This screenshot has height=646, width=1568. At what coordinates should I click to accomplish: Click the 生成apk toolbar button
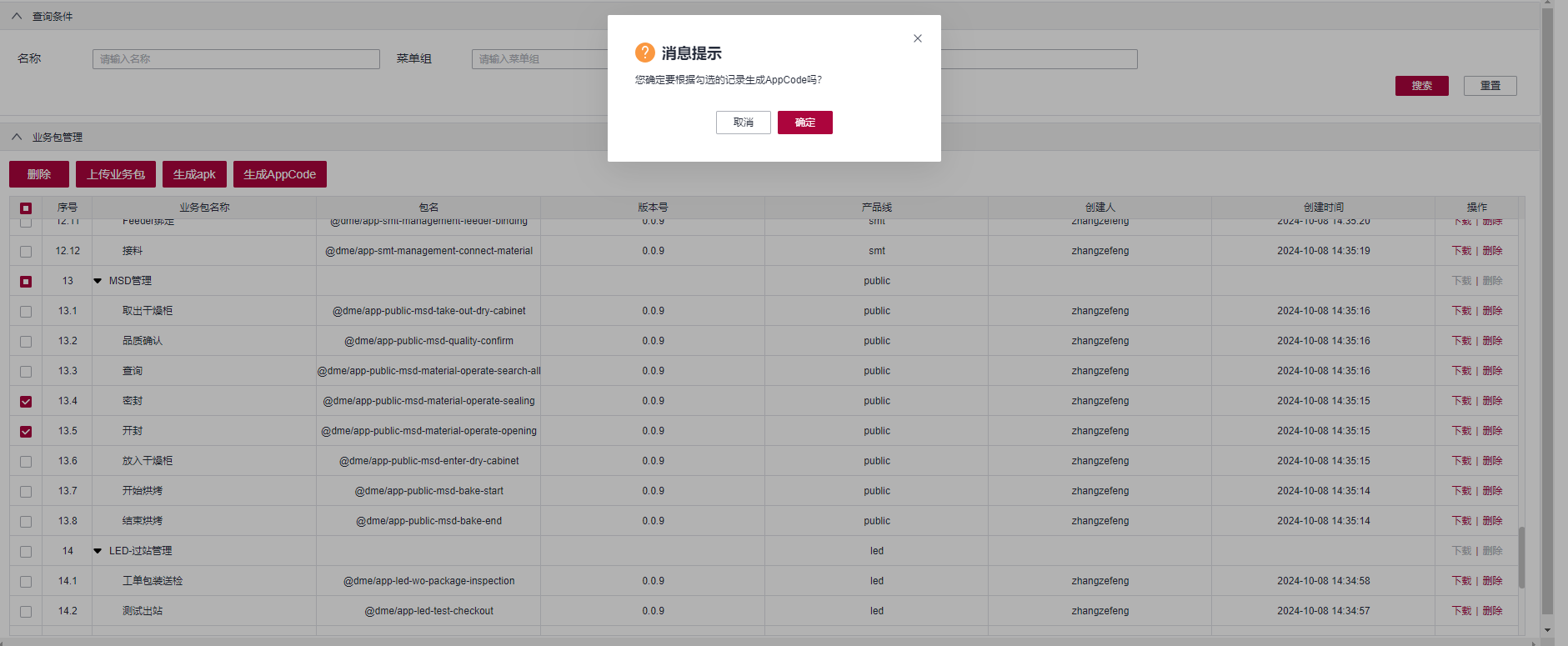(x=194, y=174)
